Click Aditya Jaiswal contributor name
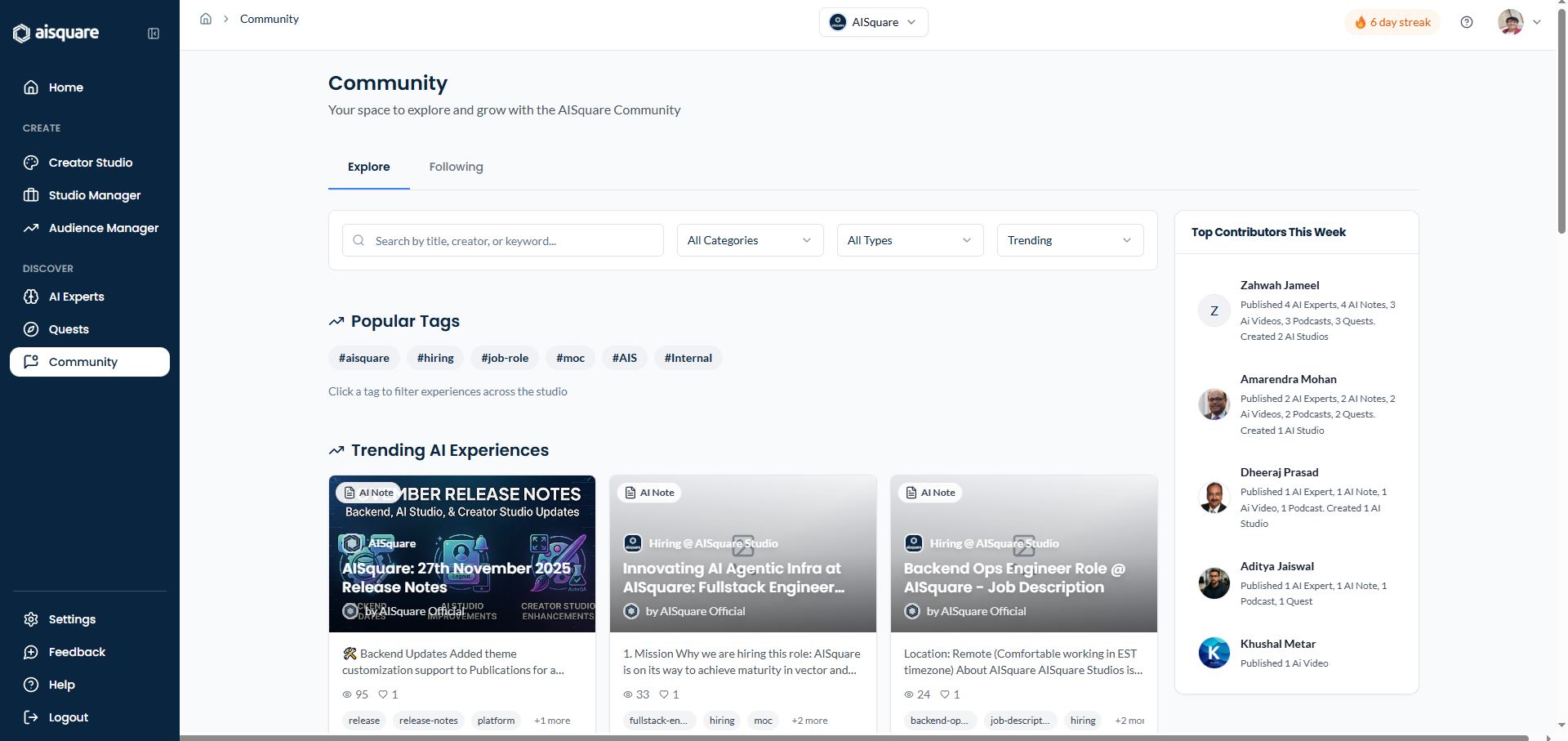 click(x=1277, y=566)
